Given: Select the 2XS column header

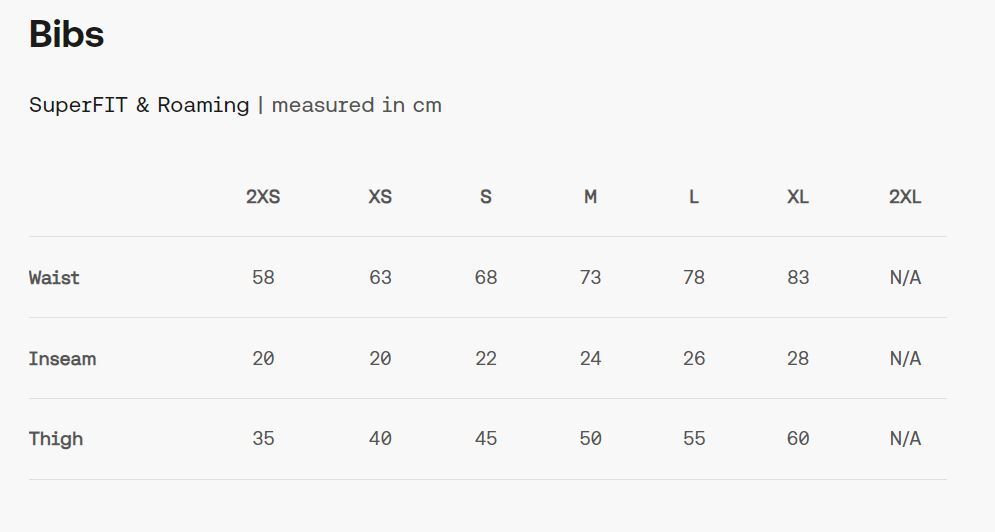Looking at the screenshot, I should point(263,197).
